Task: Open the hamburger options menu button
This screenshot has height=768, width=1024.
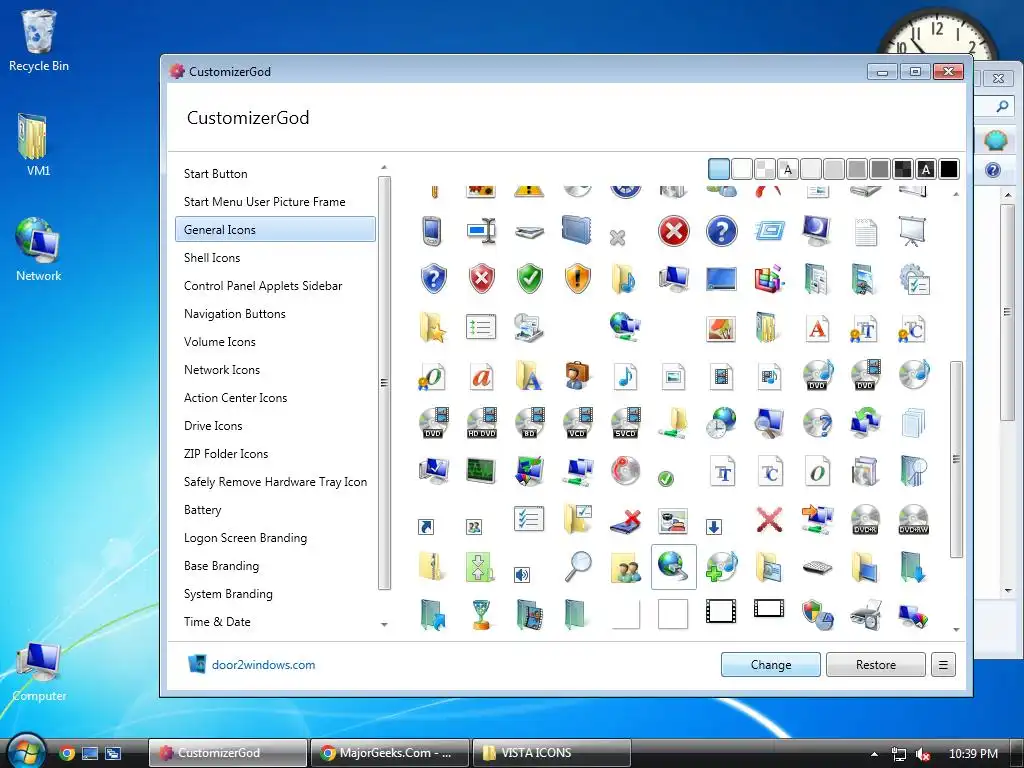Action: pos(943,665)
